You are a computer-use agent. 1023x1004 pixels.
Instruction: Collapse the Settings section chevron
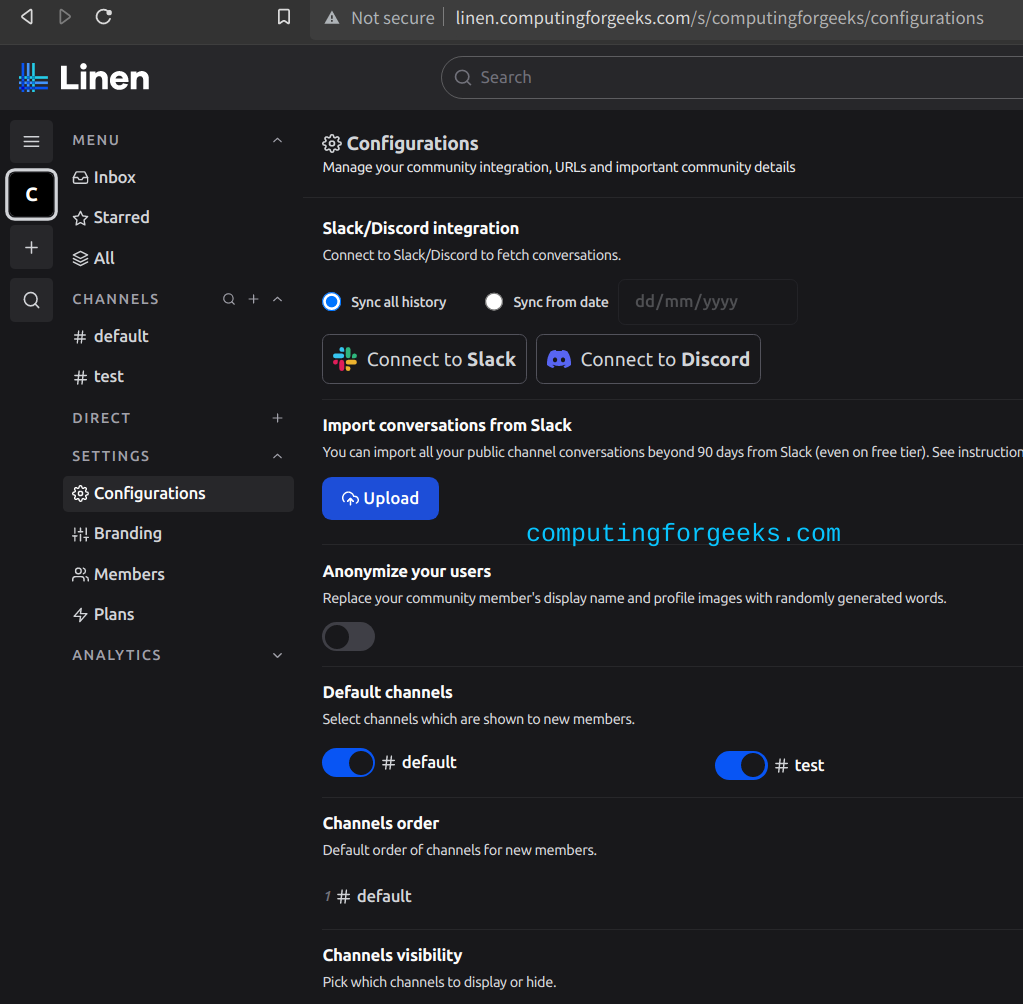(277, 456)
